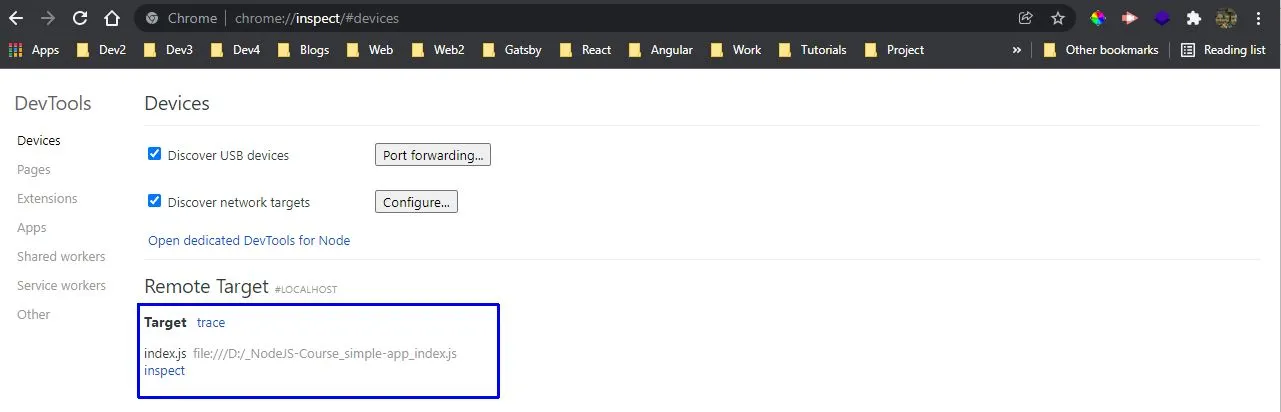Open the Blogs bookmark folder
The image size is (1281, 412).
coord(303,50)
